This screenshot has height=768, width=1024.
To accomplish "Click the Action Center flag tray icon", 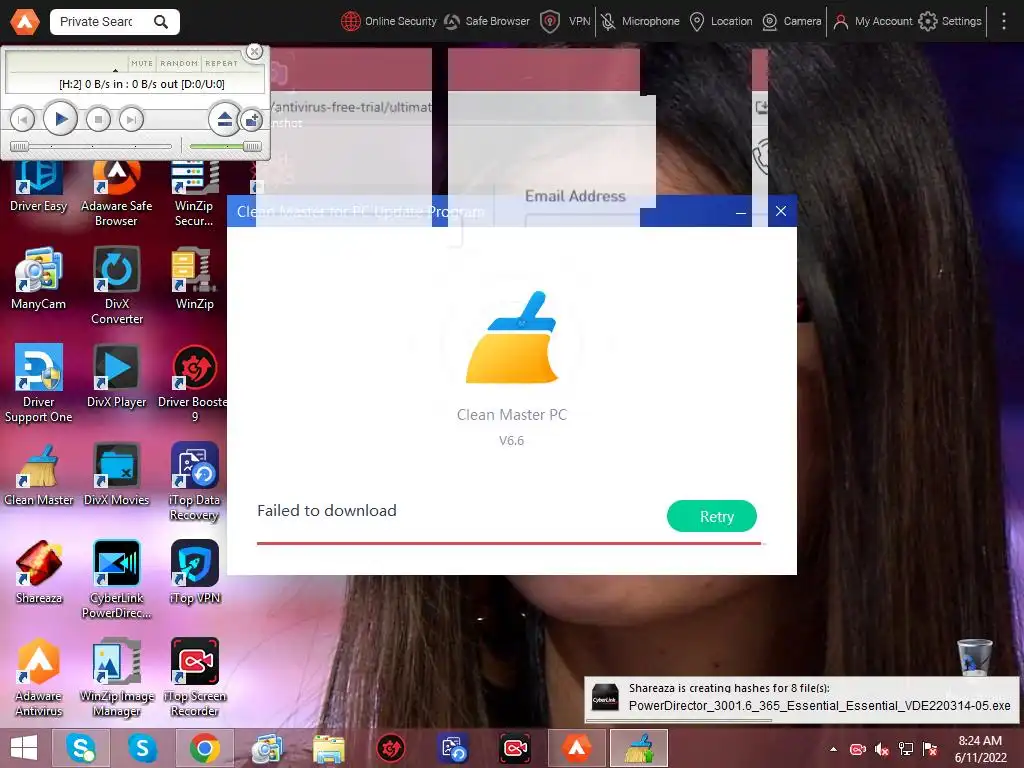I will click(x=930, y=749).
